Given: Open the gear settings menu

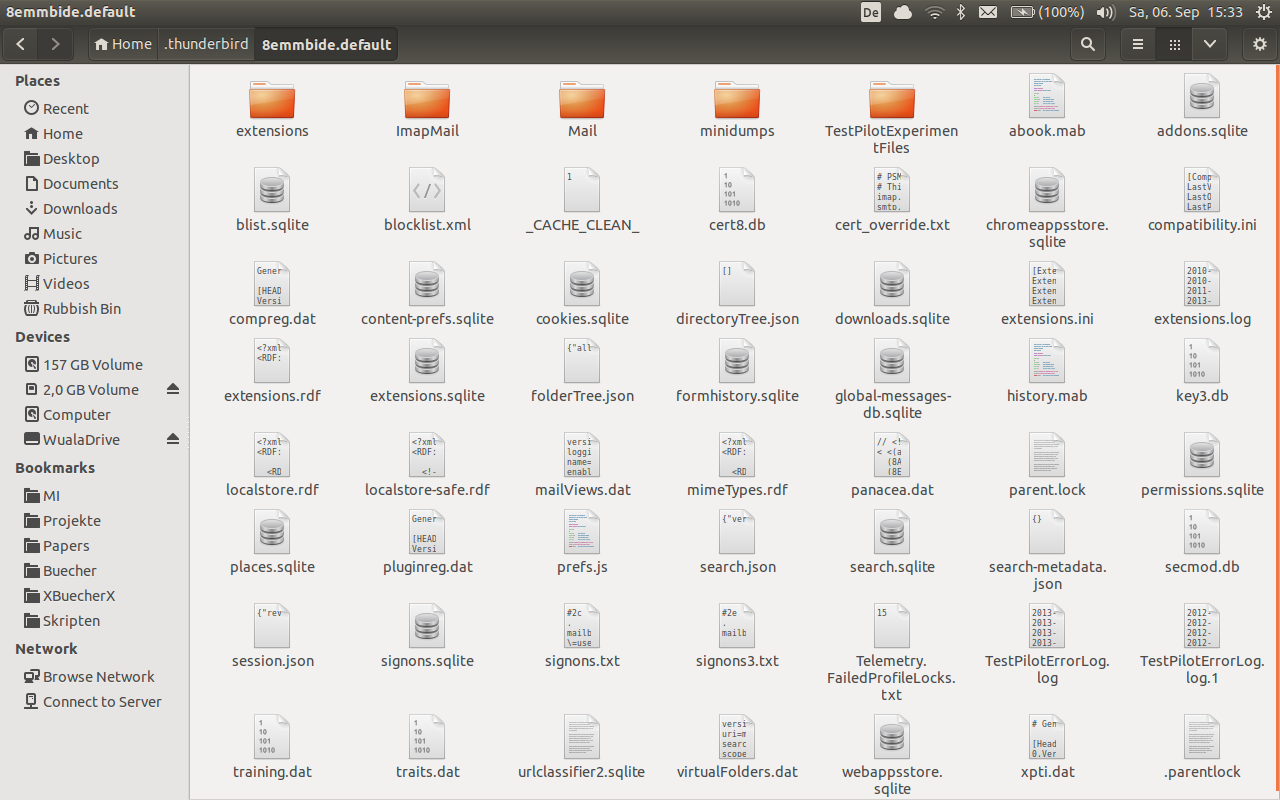Looking at the screenshot, I should (1260, 44).
